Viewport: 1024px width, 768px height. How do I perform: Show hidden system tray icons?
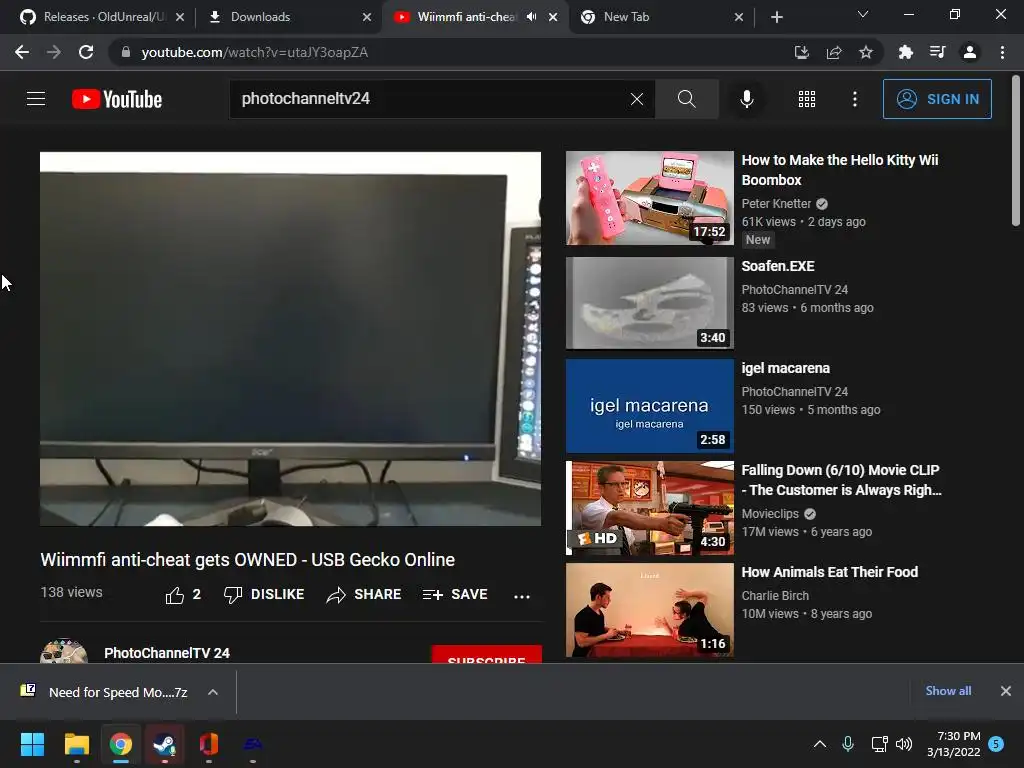tap(820, 744)
